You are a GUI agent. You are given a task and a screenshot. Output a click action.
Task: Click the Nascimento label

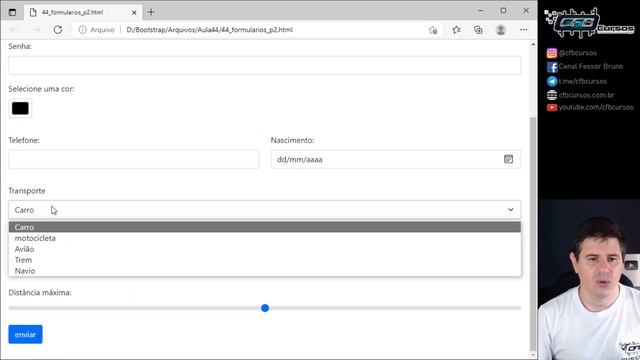[x=292, y=140]
